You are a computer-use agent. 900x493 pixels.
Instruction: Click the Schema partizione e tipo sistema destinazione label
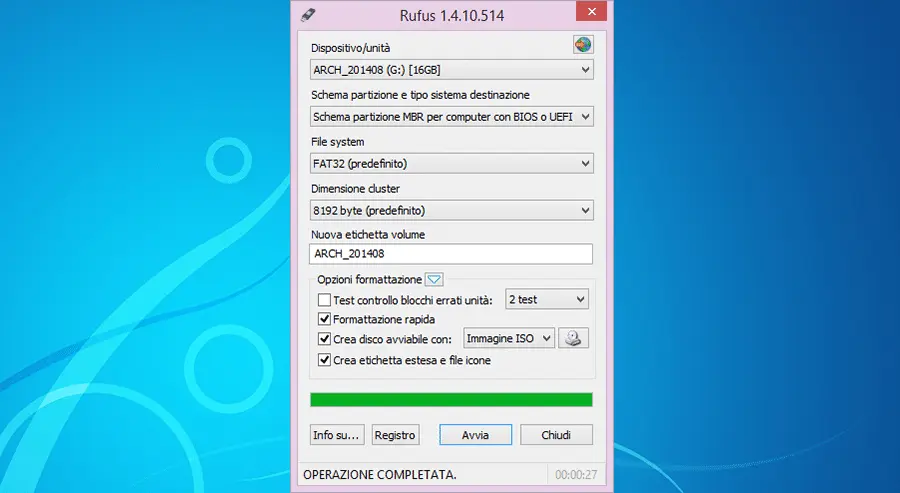420,95
